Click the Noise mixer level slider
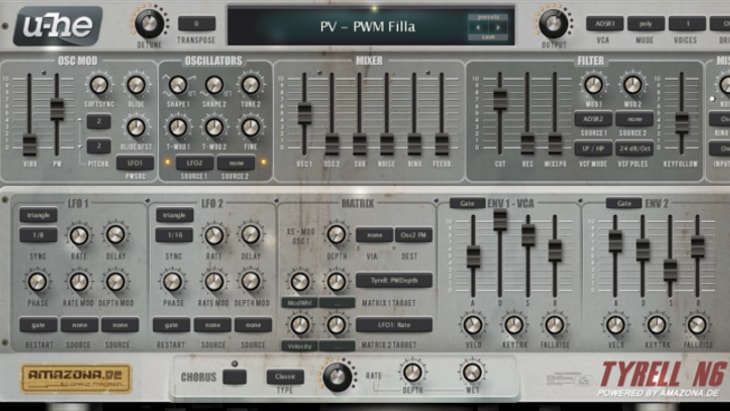 [387, 144]
